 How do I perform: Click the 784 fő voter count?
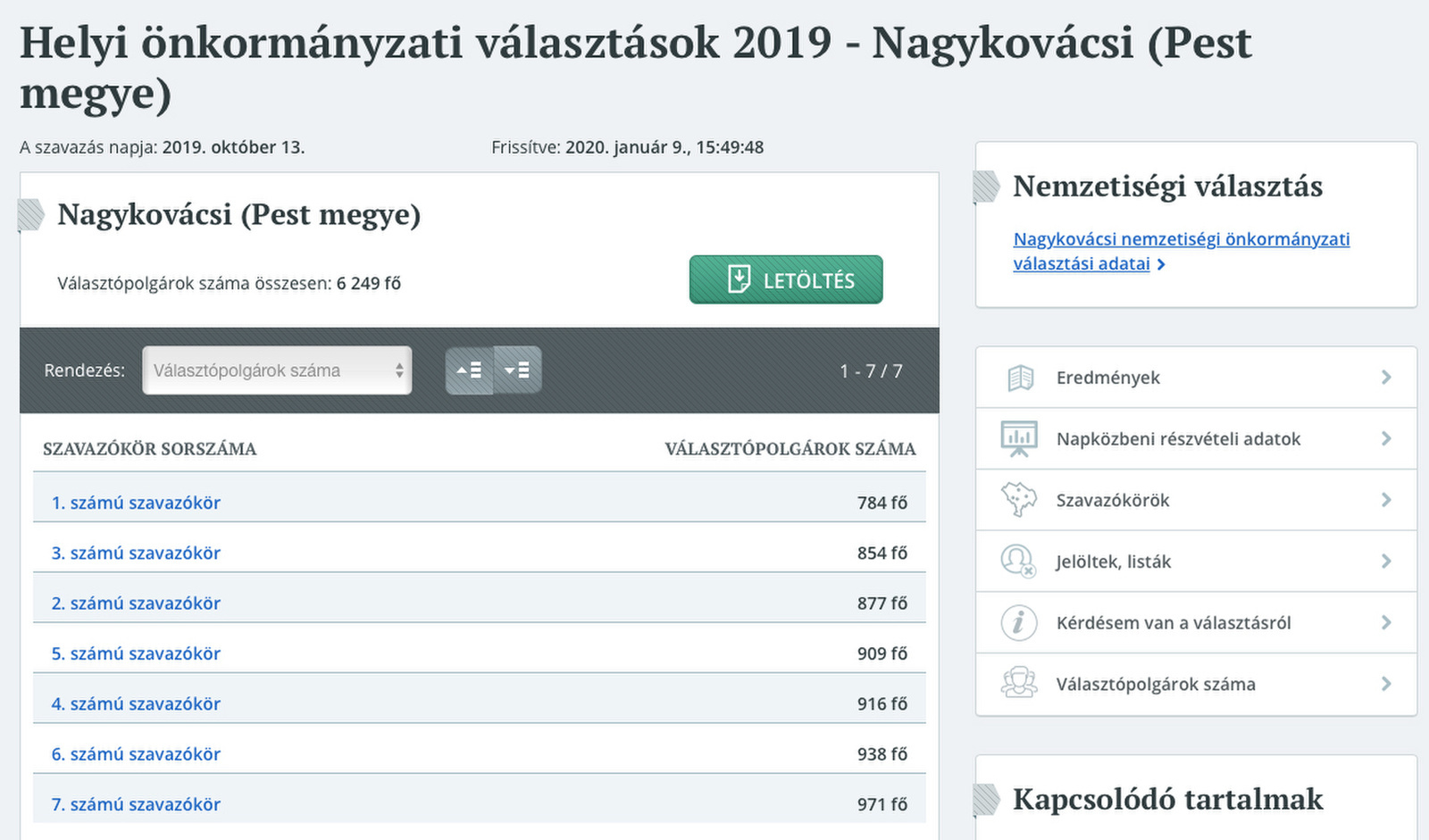click(x=882, y=503)
